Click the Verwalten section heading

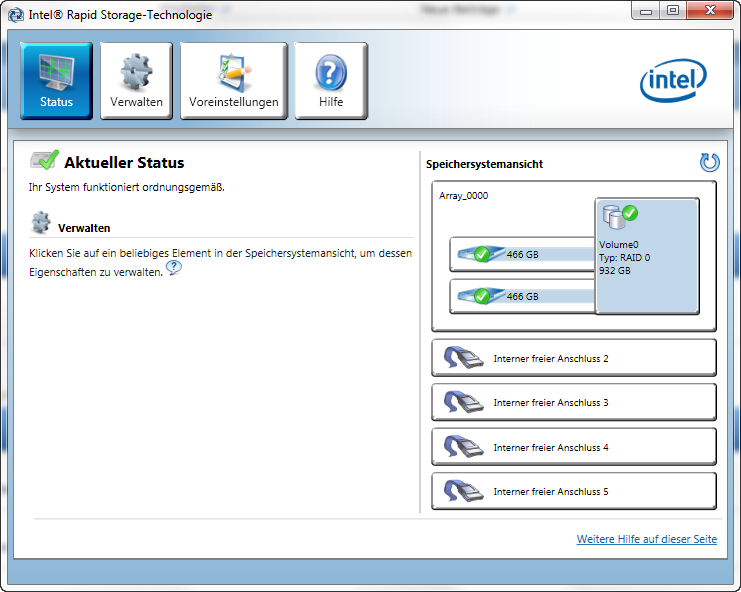[x=84, y=228]
